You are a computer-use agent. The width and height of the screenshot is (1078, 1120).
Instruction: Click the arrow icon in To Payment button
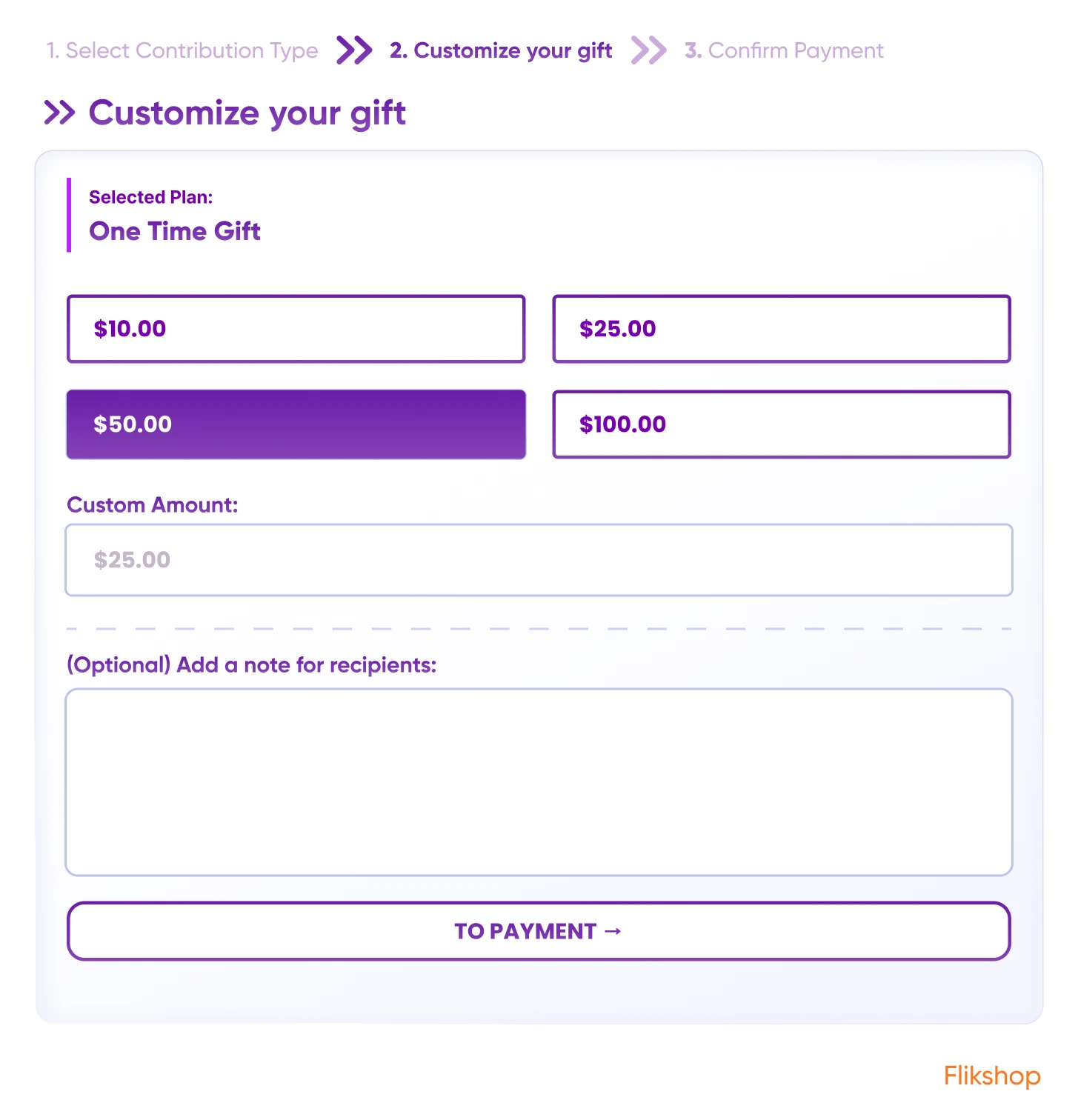[x=613, y=931]
